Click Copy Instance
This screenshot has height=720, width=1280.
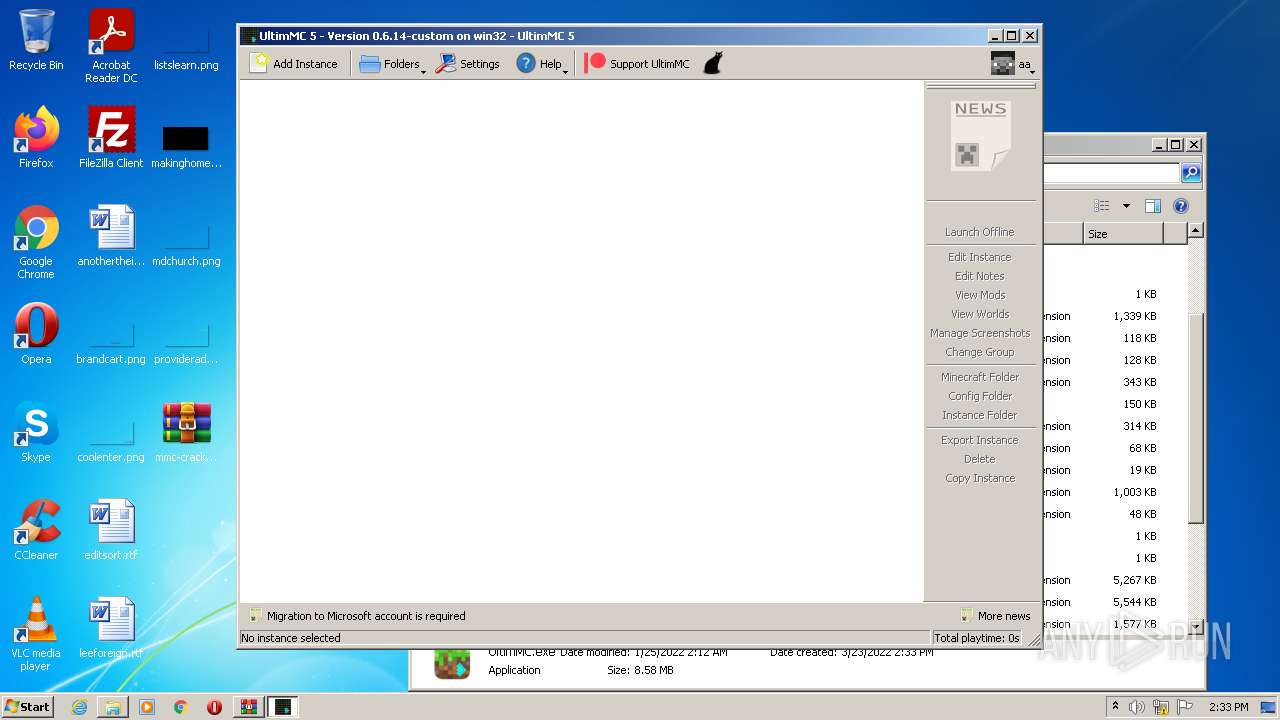[x=980, y=478]
